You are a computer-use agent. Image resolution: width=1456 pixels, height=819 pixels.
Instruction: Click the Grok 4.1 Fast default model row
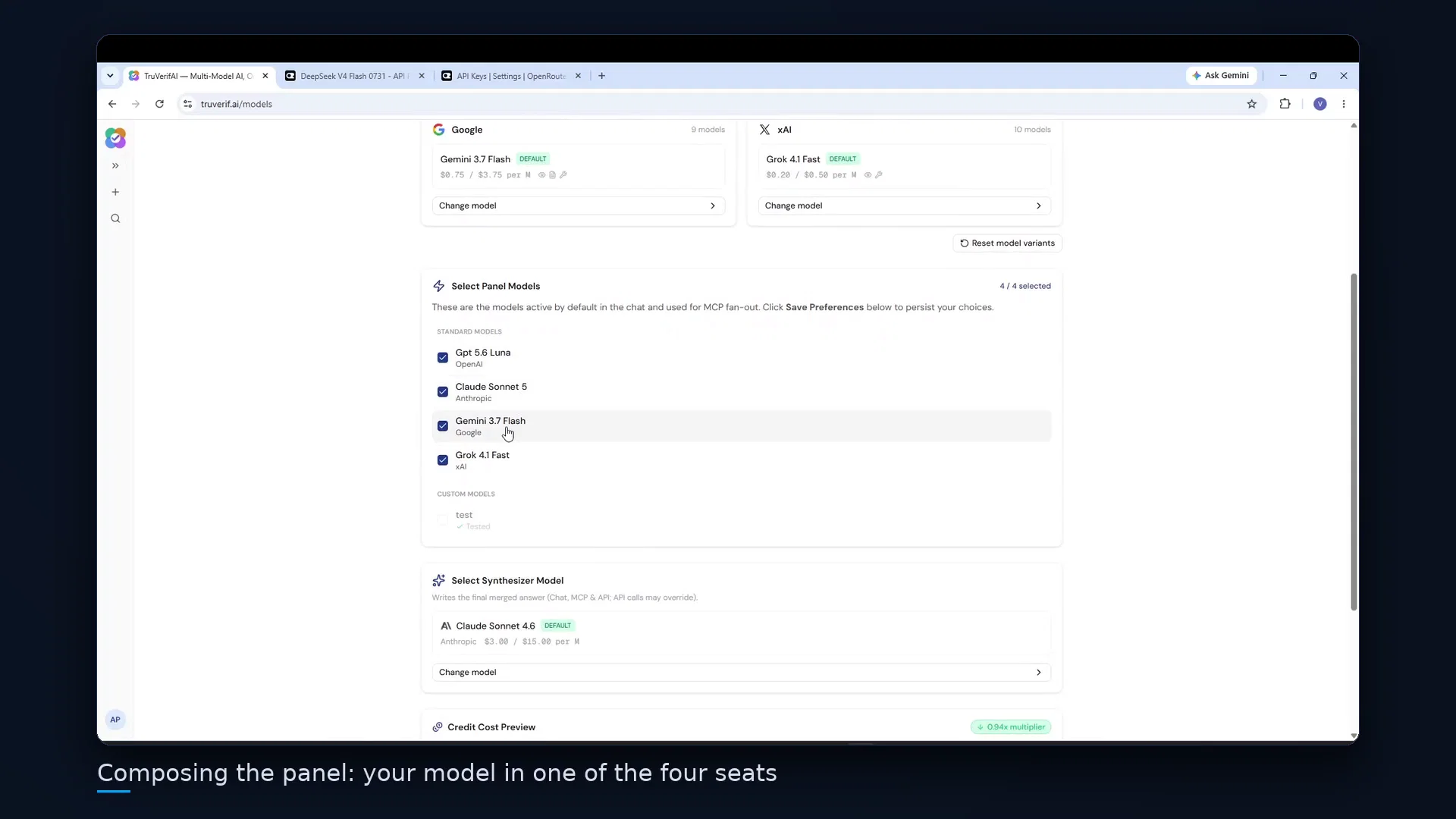tap(904, 167)
